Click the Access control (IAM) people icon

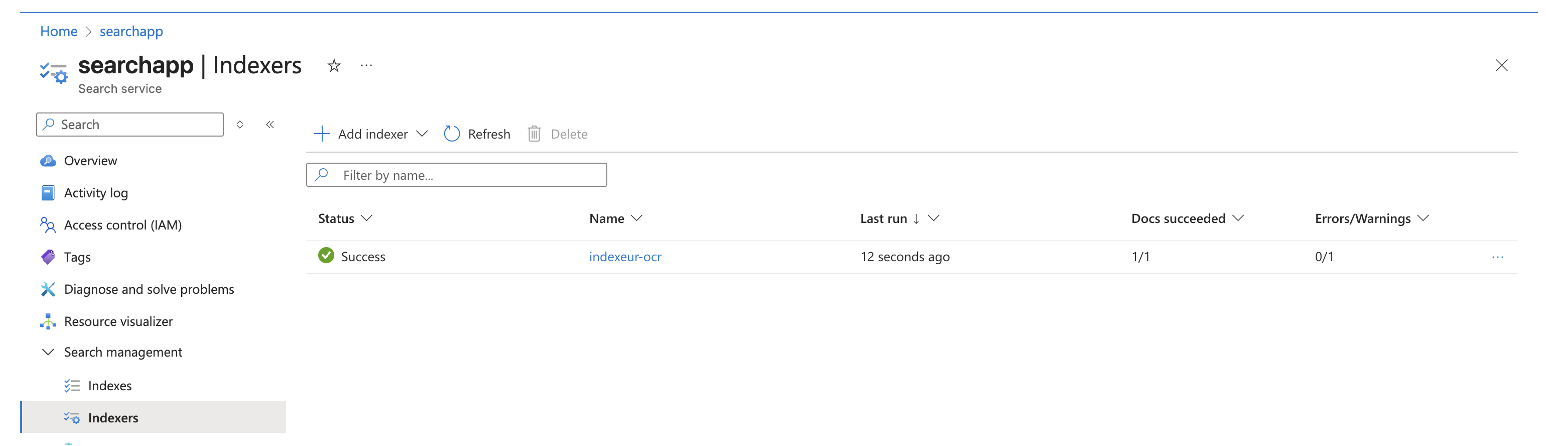48,225
